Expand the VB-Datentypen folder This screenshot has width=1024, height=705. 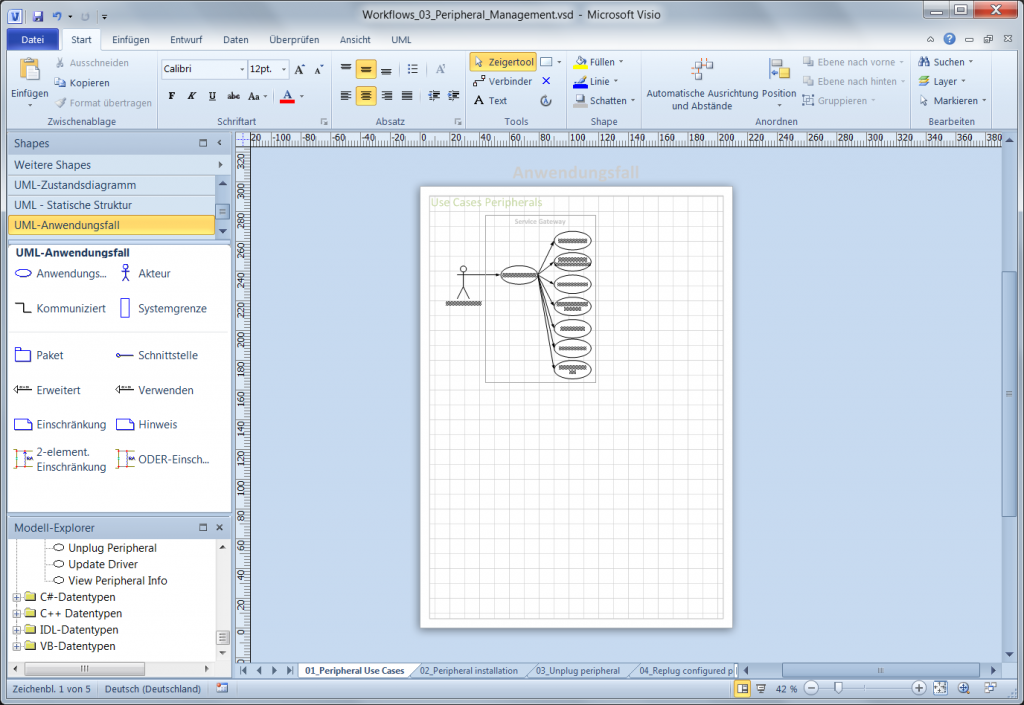(x=17, y=646)
